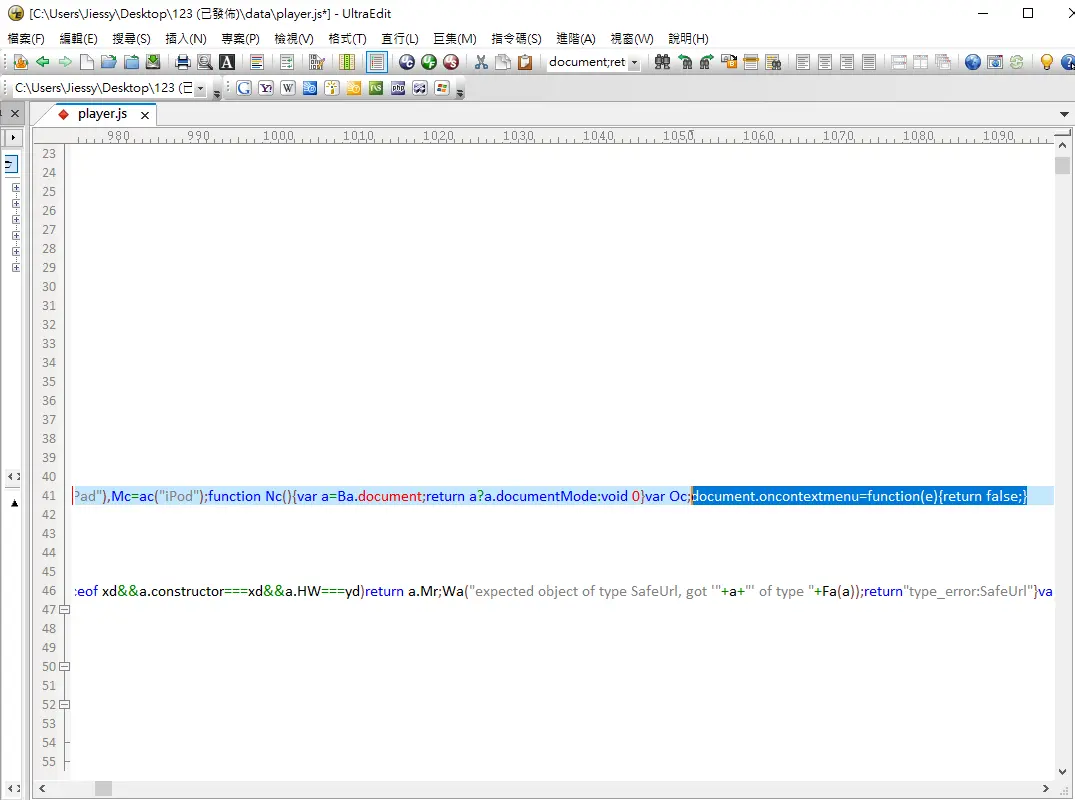Click the PHP help icon

(x=398, y=88)
